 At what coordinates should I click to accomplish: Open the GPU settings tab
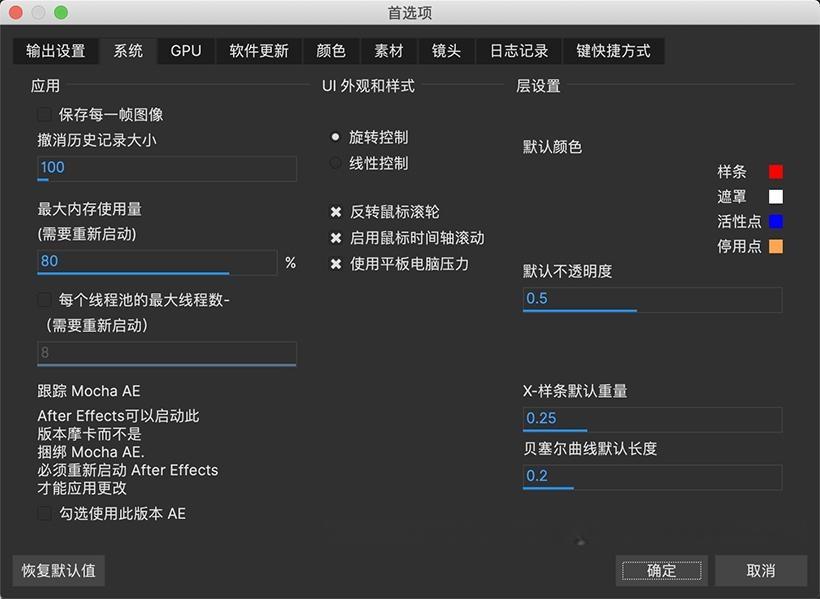185,50
